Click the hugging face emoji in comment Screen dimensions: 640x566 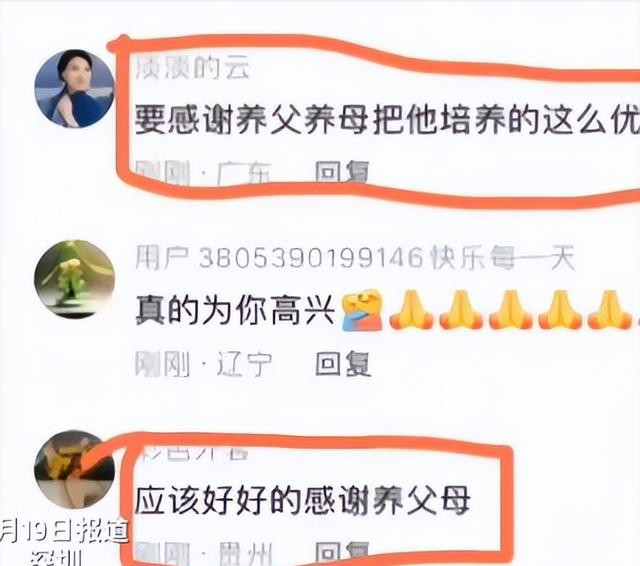point(362,311)
